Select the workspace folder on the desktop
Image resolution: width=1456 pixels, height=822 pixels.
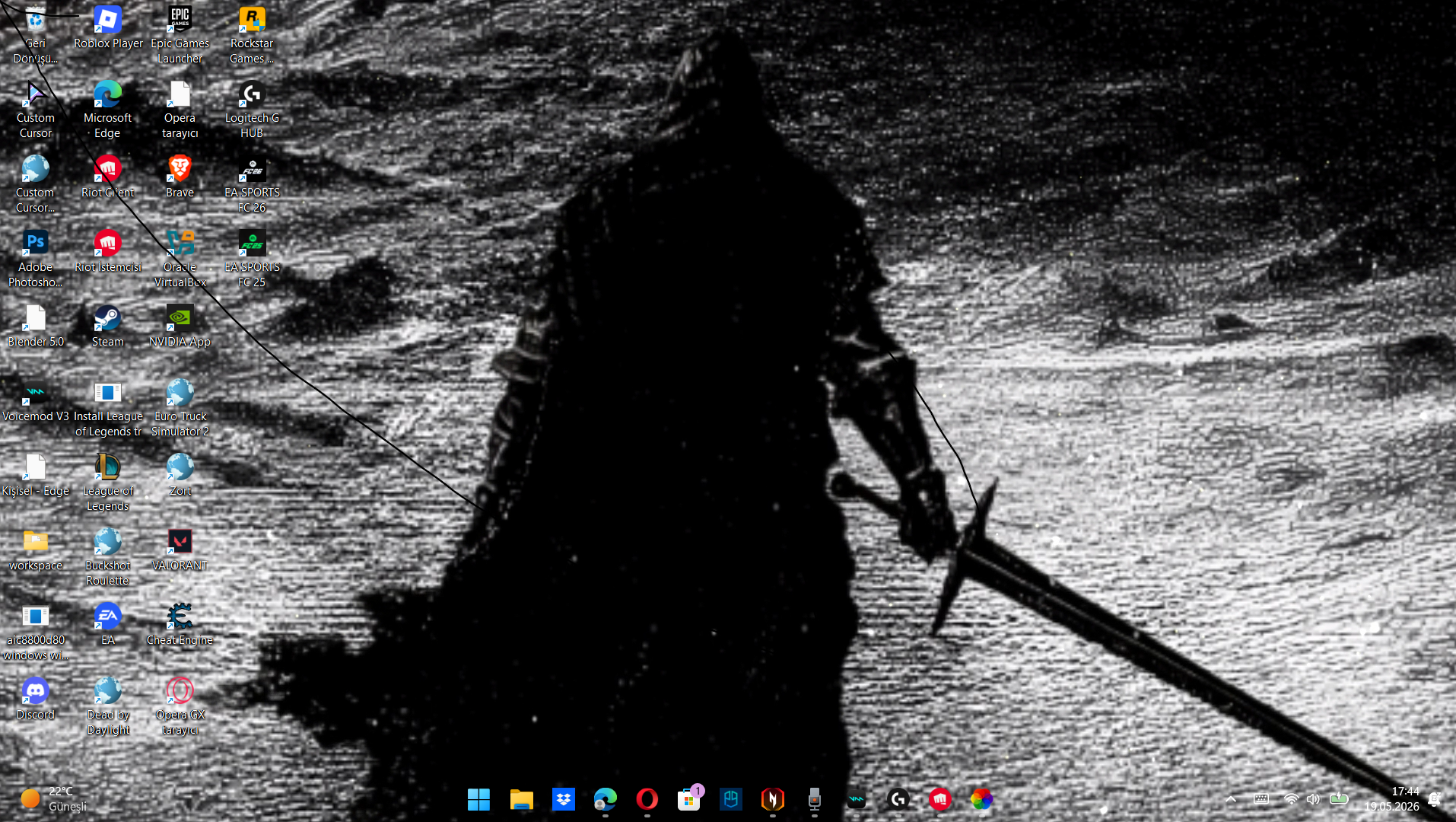[35, 550]
